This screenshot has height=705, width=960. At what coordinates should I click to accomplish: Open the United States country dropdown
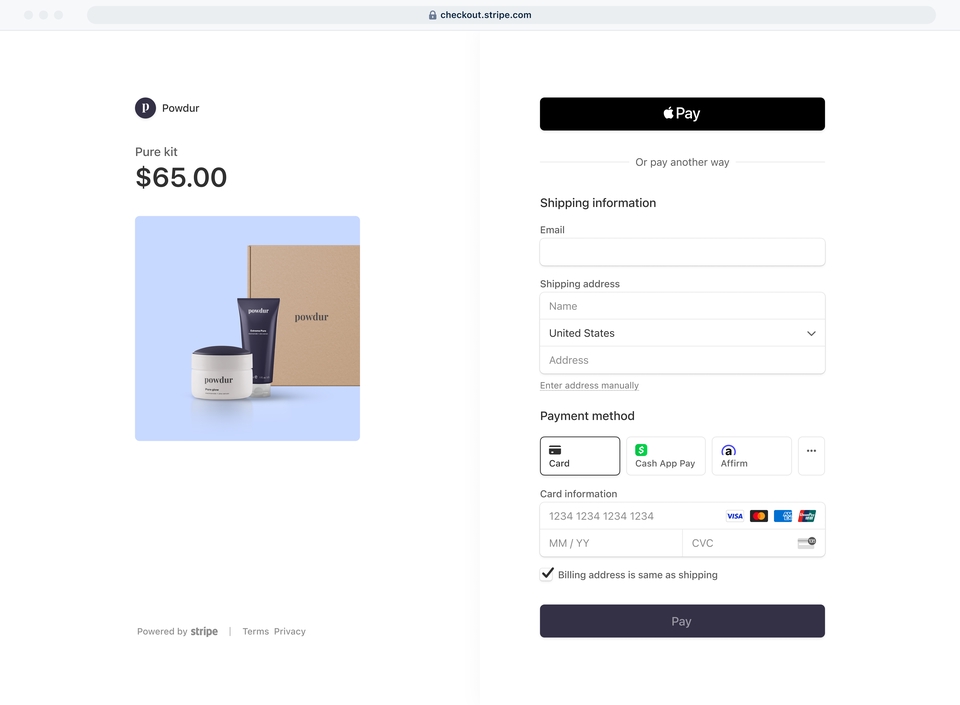682,333
